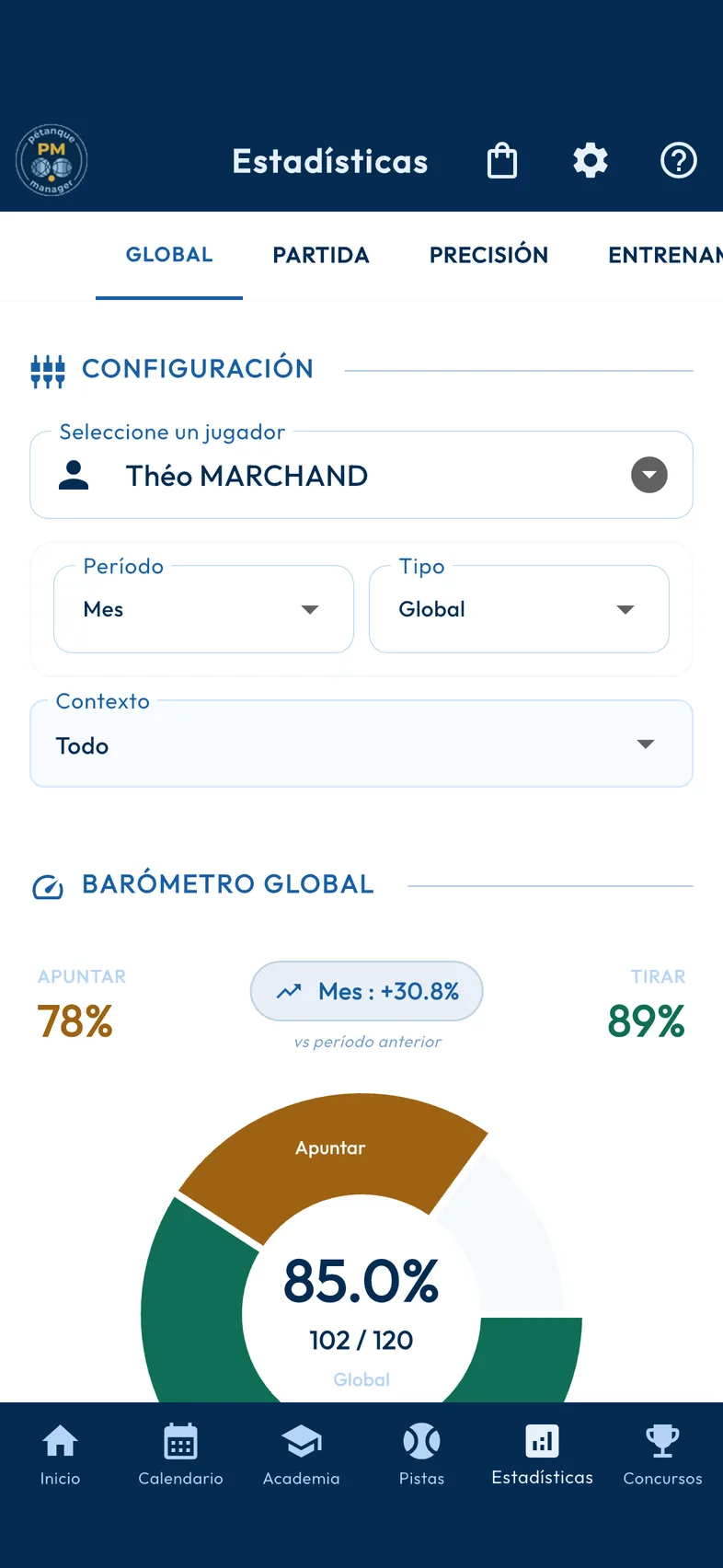This screenshot has width=723, height=1568.
Task: Tap the TIRAR 89% value
Action: (x=646, y=1020)
